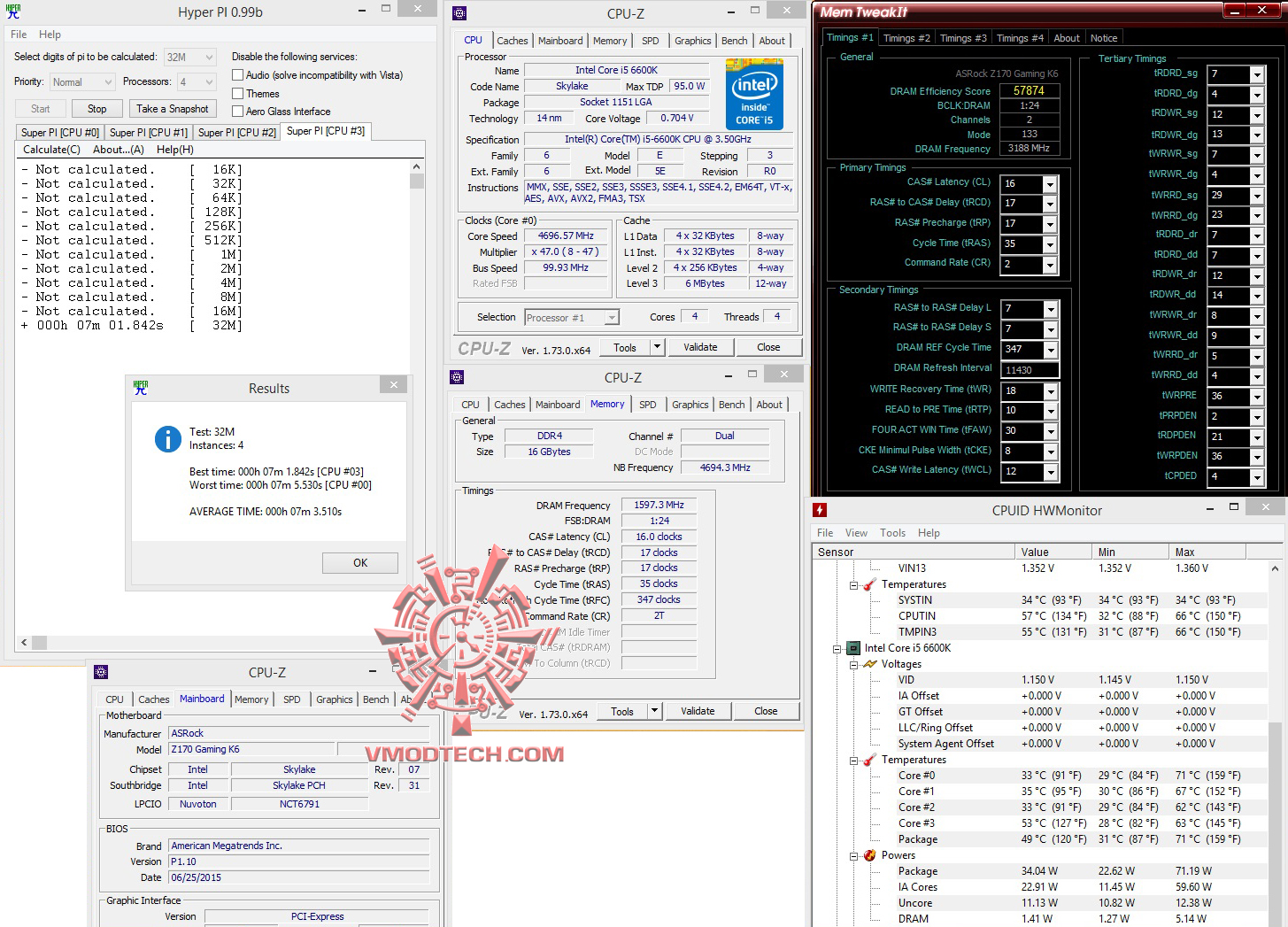Click the title bar icon of the CPU-Z window showing ASRock motherboard

(x=101, y=672)
